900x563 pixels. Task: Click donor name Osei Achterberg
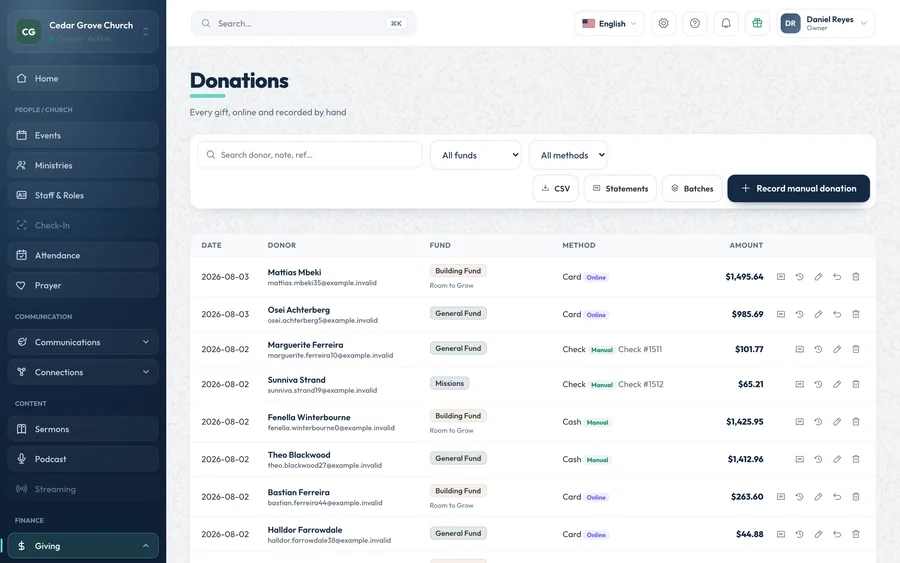click(x=298, y=310)
